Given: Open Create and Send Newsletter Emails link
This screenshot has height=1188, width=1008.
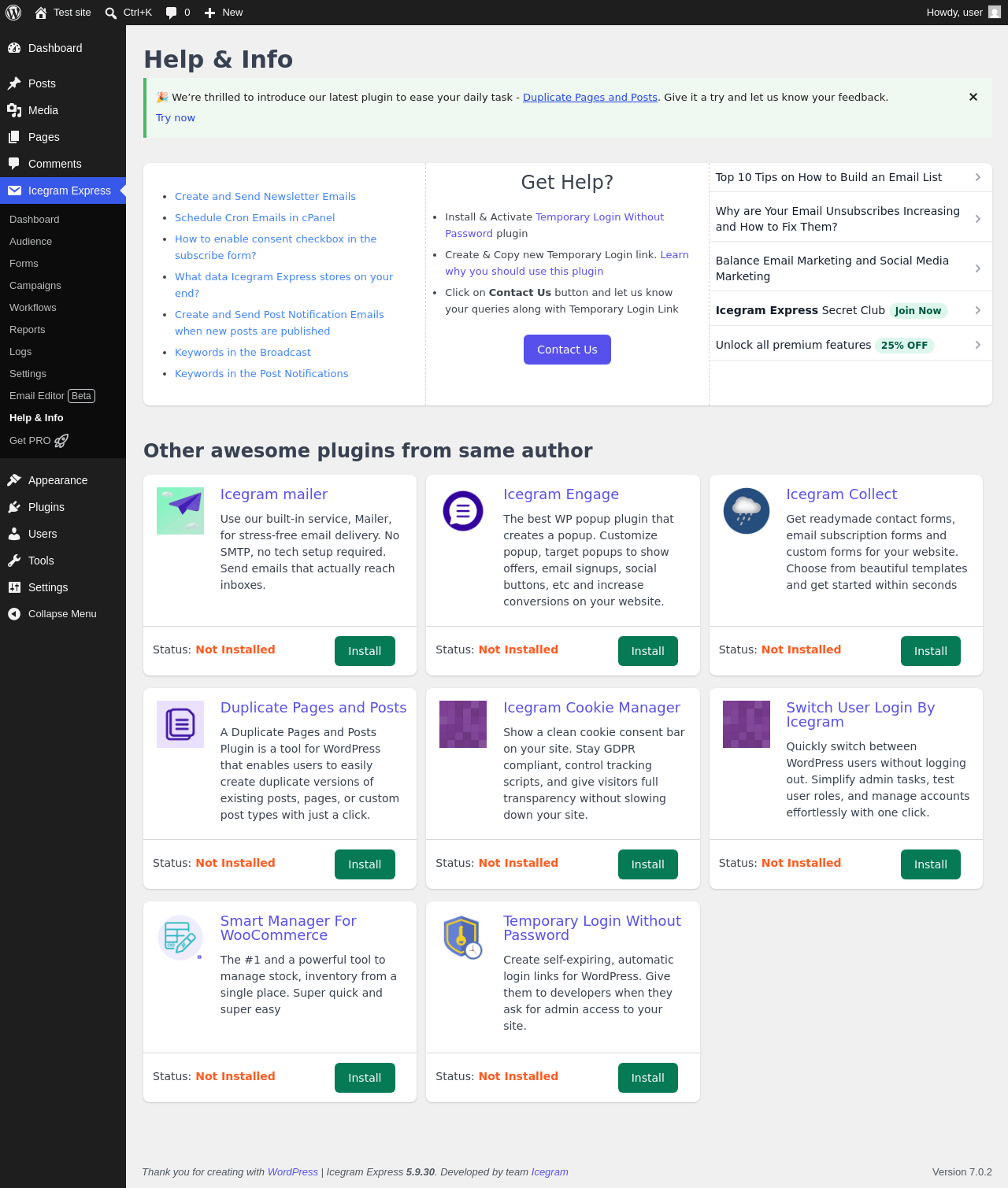Looking at the screenshot, I should tap(265, 197).
